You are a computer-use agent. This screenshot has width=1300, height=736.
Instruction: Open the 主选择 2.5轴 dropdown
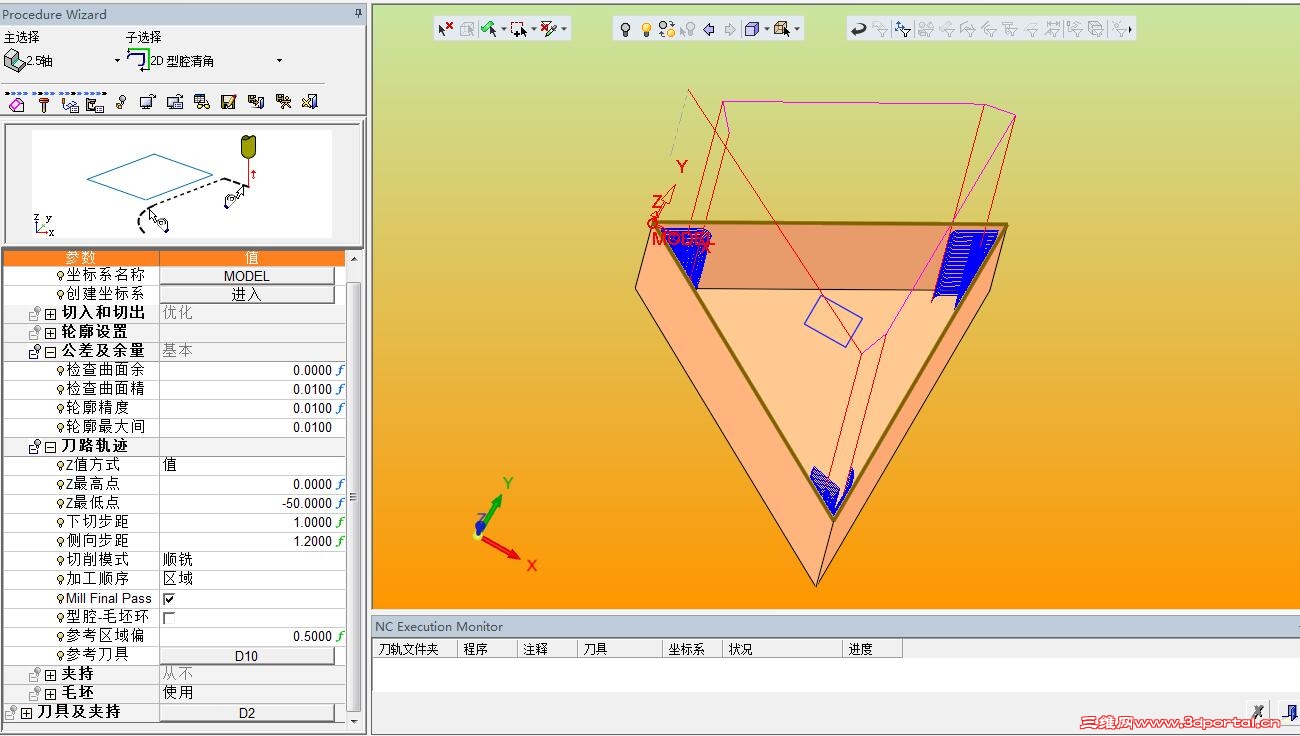(x=117, y=61)
